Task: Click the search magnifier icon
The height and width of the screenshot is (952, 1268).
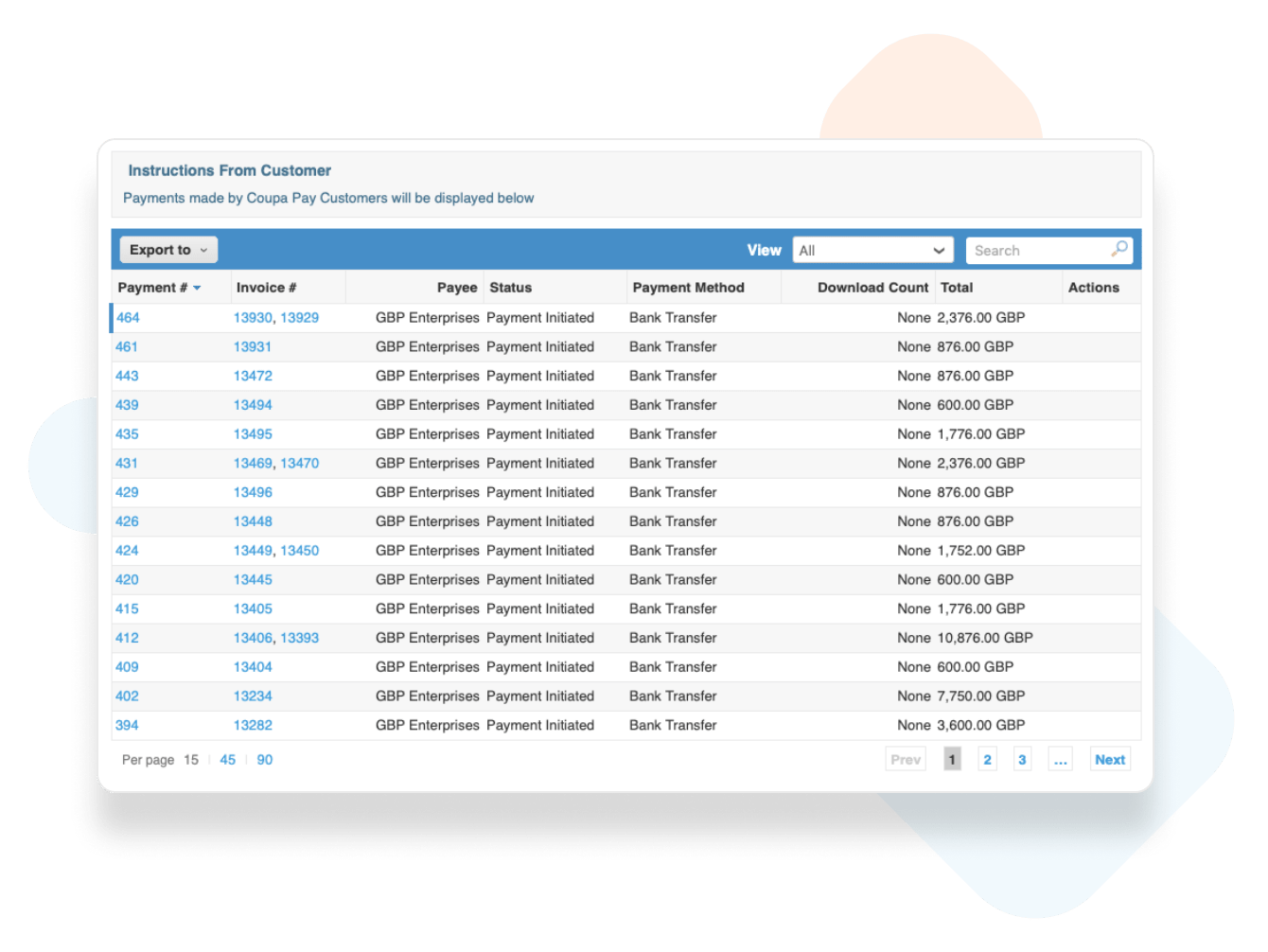Action: (x=1119, y=249)
